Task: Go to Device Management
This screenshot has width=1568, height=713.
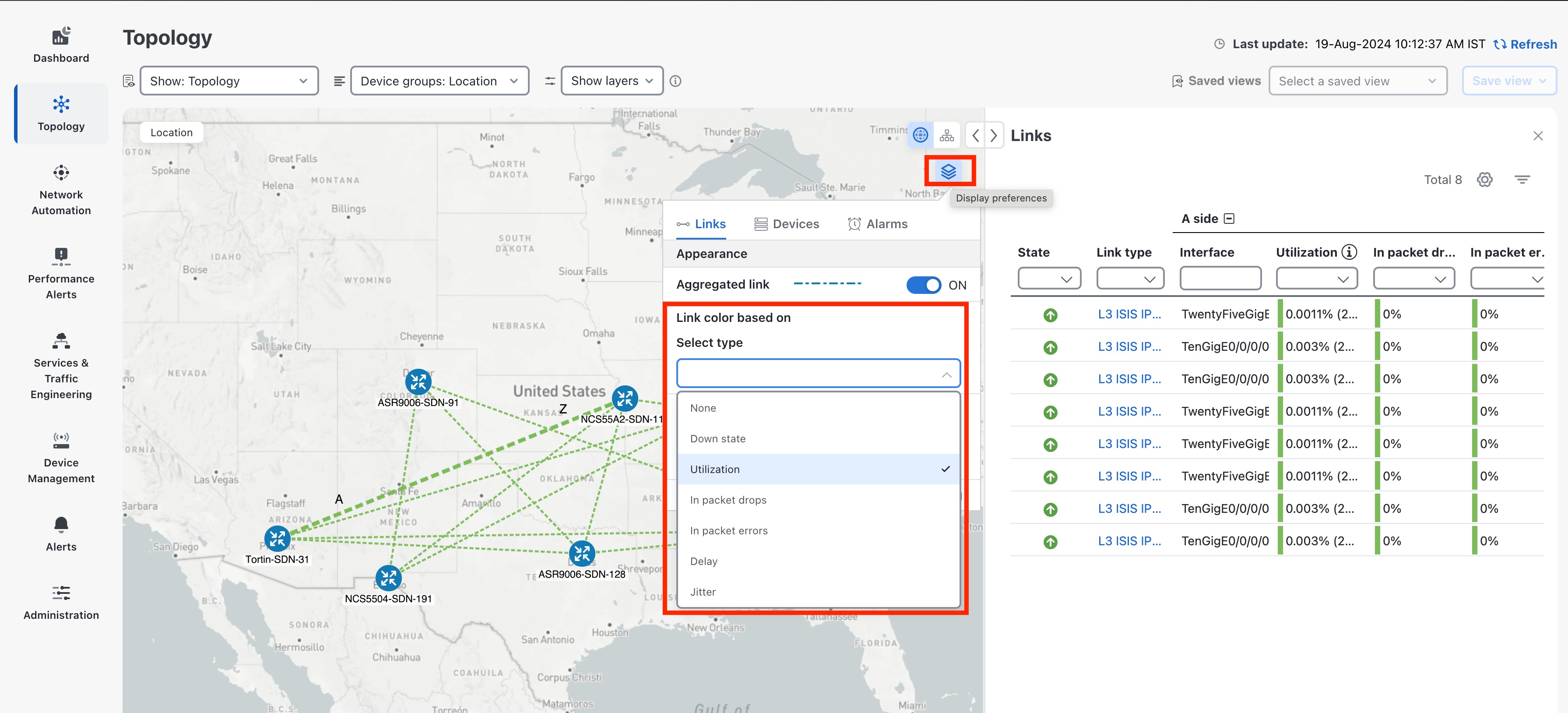Action: [61, 458]
